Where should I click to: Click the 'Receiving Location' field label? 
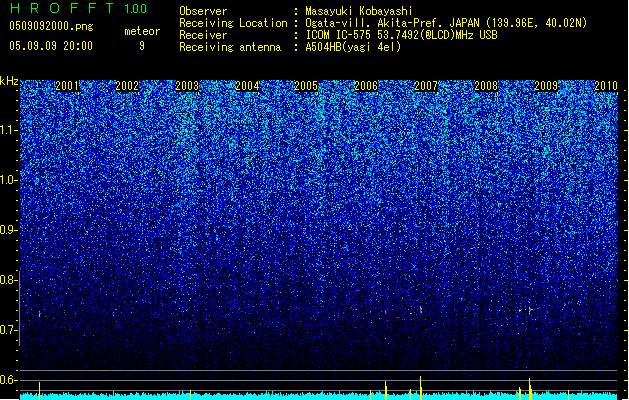[233, 23]
